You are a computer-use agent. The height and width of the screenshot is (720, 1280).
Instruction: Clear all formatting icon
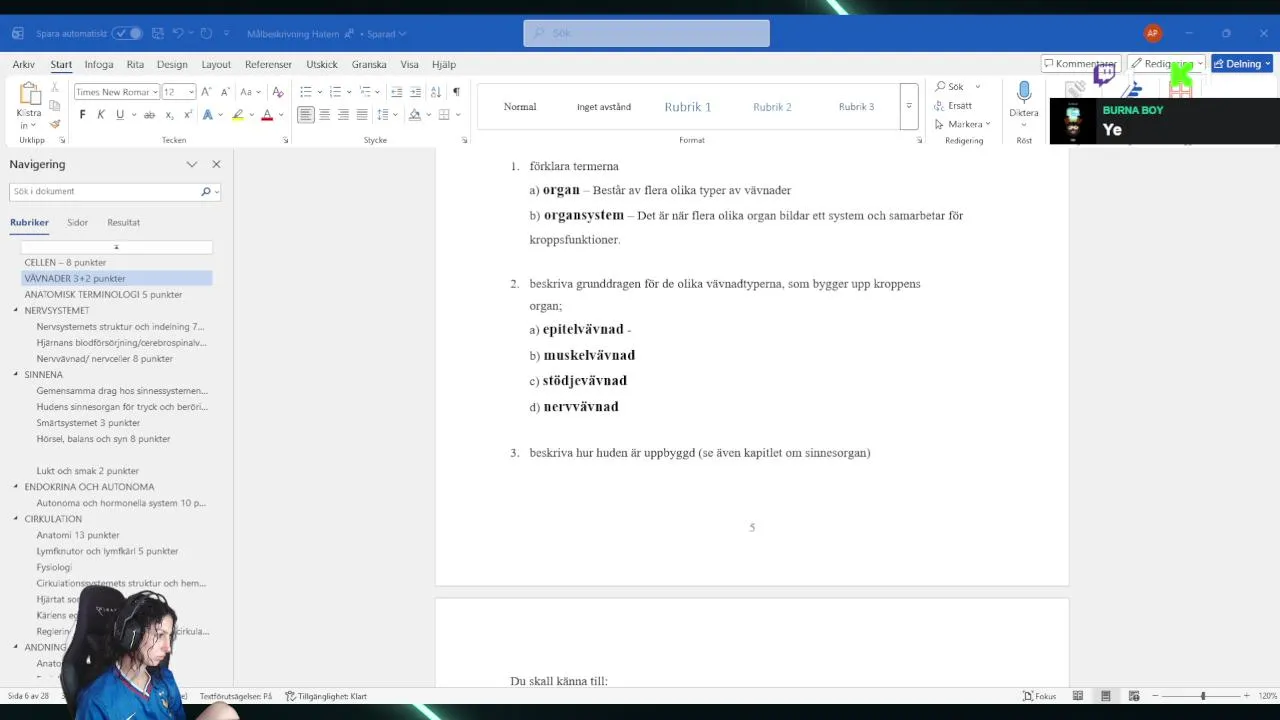pos(278,92)
